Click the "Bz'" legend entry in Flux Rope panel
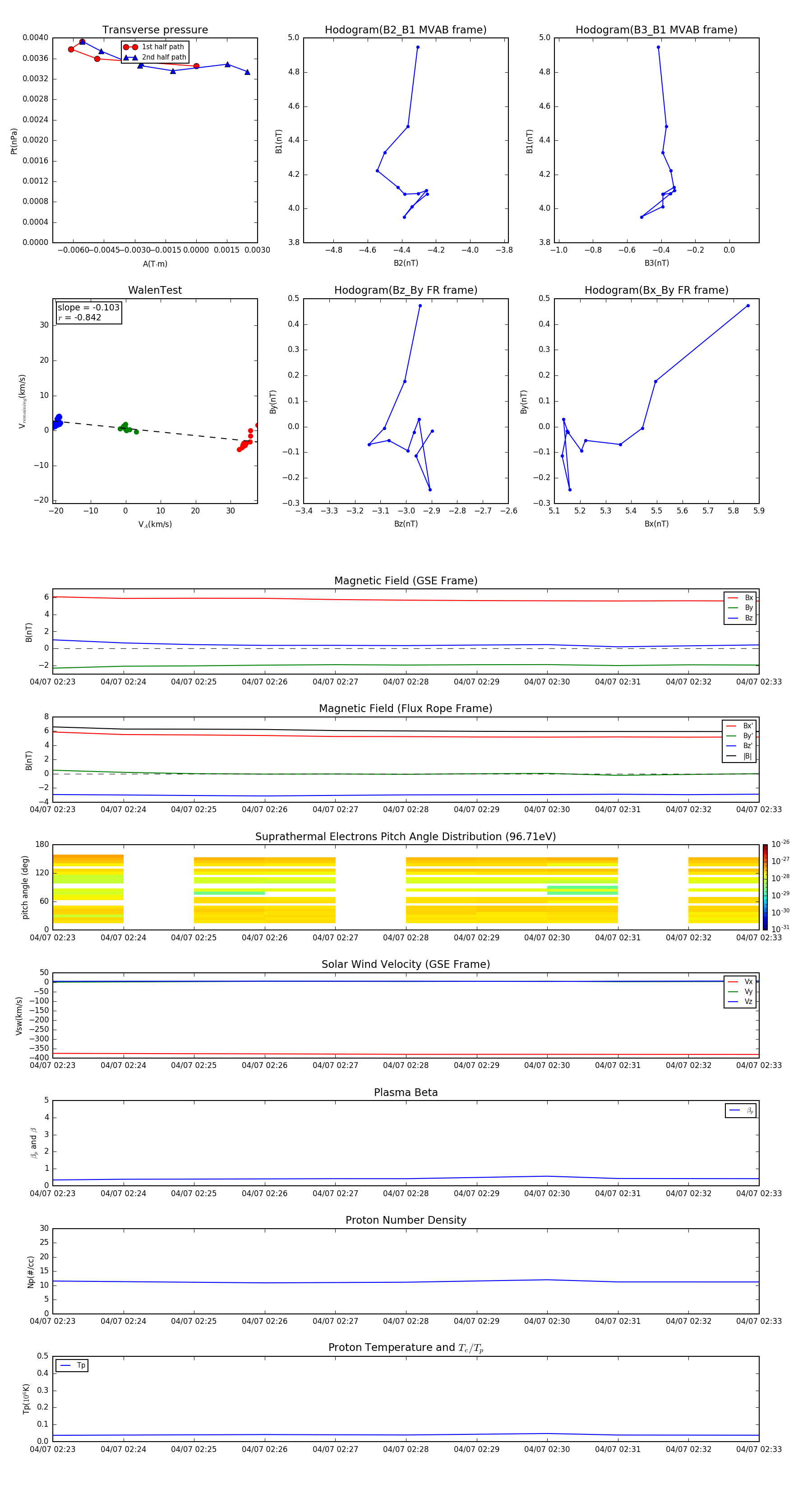Screen dimensions: 812x1489 click(740, 746)
